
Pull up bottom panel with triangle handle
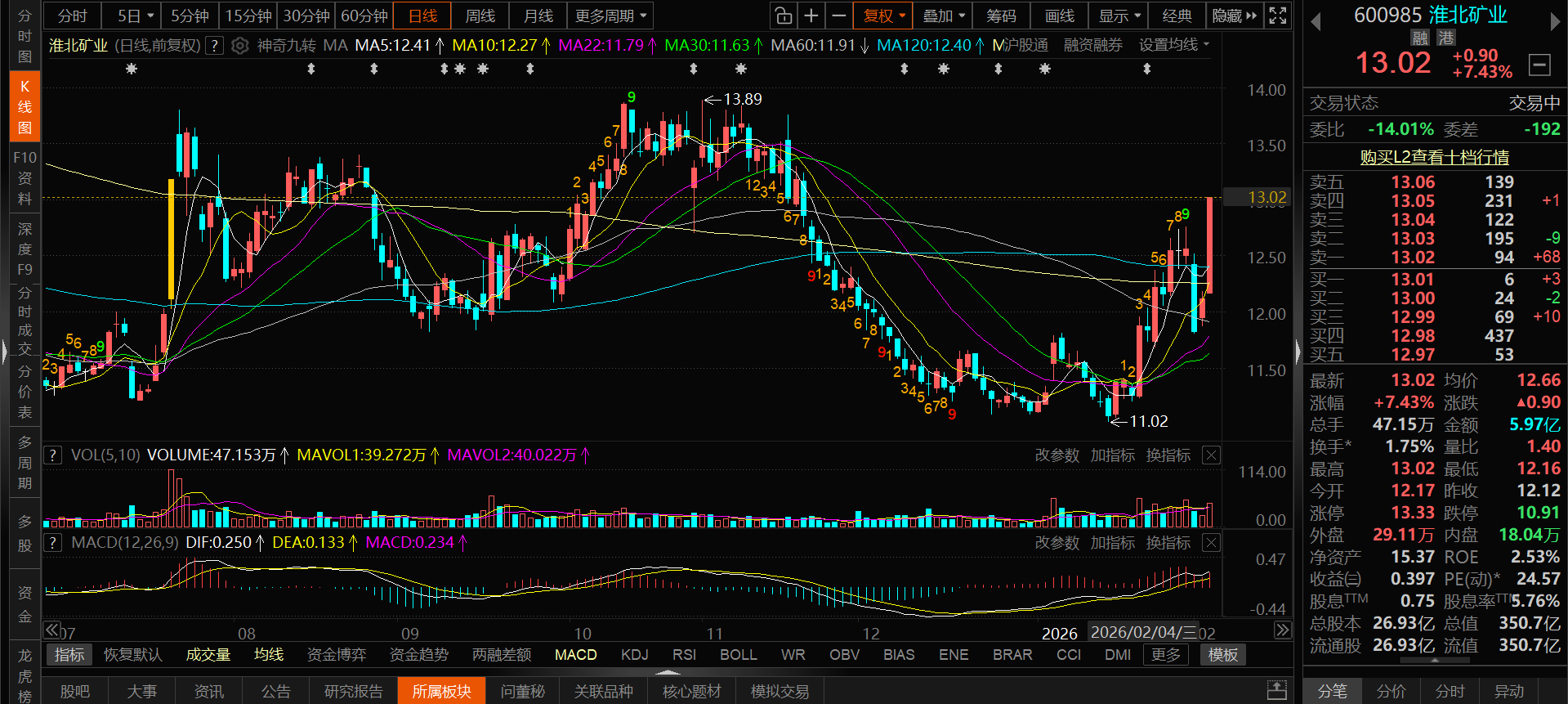click(668, 672)
